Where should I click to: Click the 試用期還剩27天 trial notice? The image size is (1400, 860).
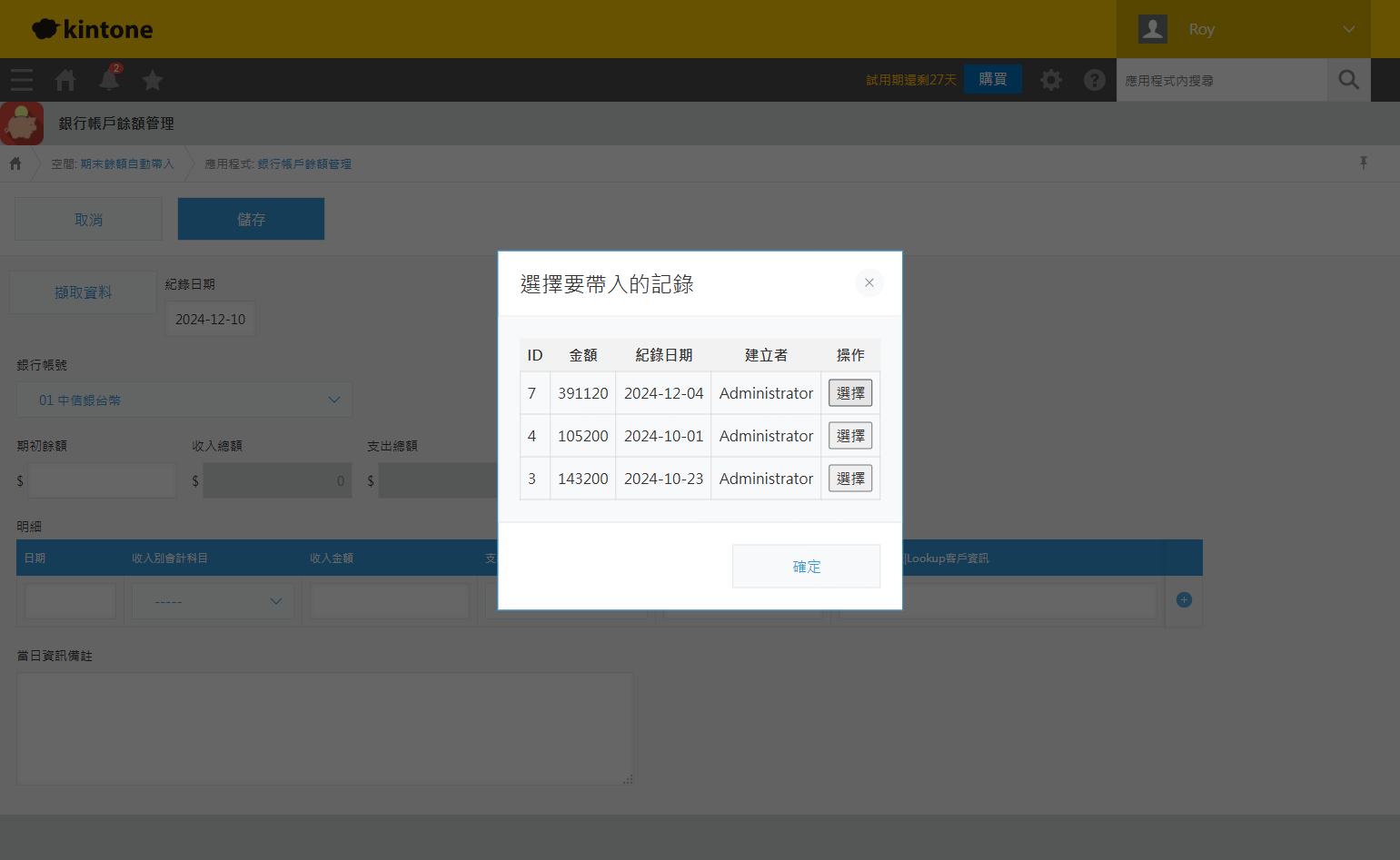(x=911, y=80)
